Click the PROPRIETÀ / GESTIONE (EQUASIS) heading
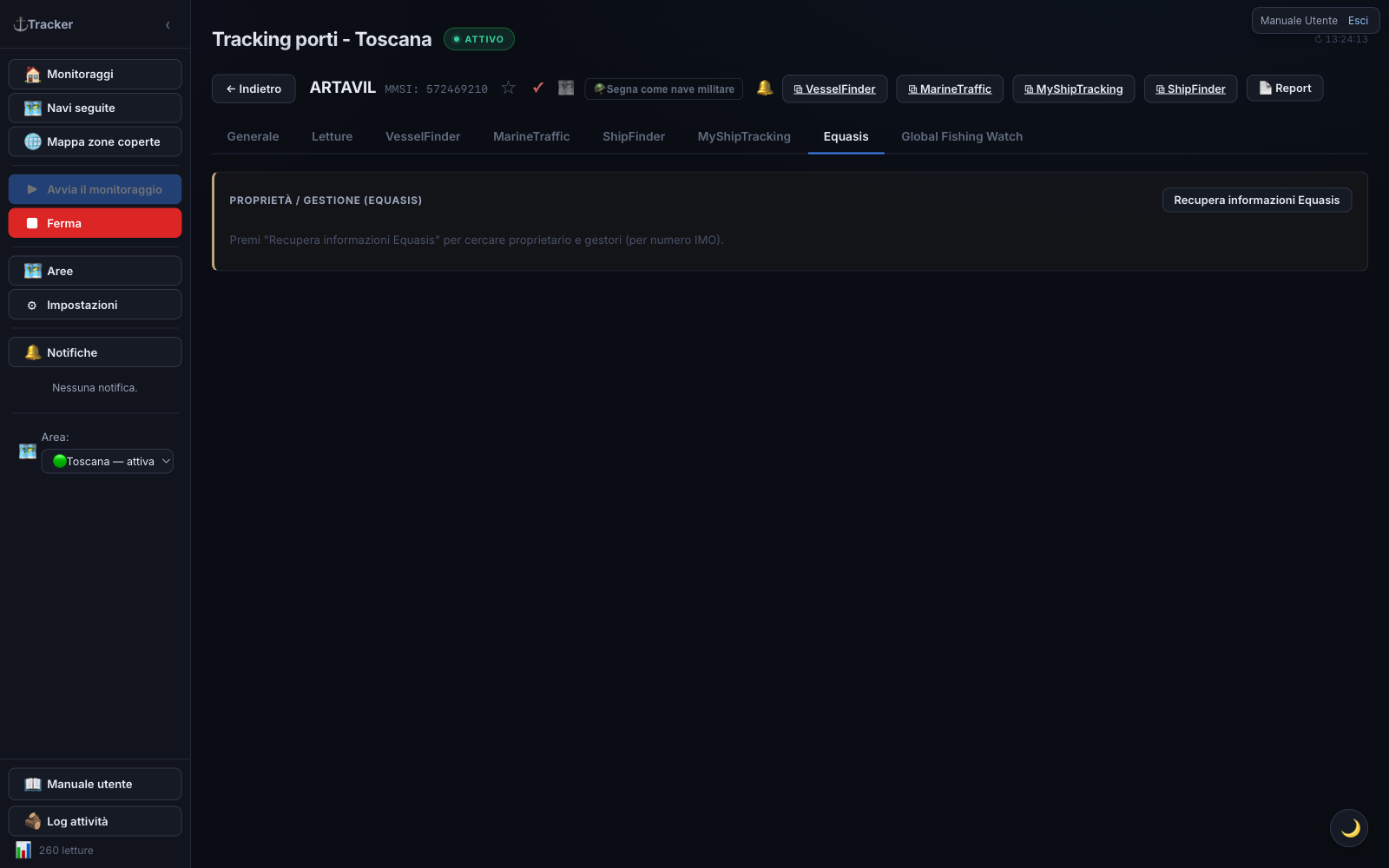This screenshot has height=868, width=1389. point(326,201)
